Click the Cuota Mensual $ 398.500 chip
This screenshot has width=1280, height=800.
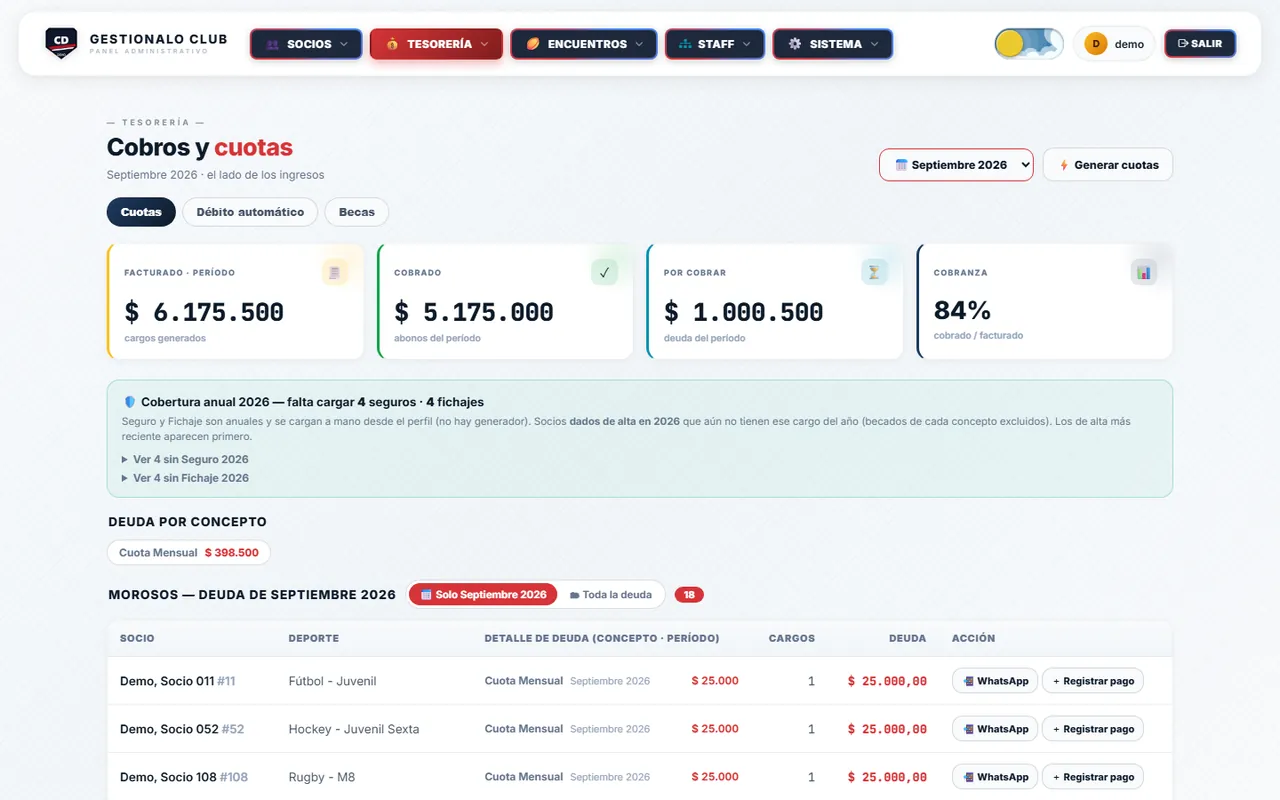(x=189, y=553)
